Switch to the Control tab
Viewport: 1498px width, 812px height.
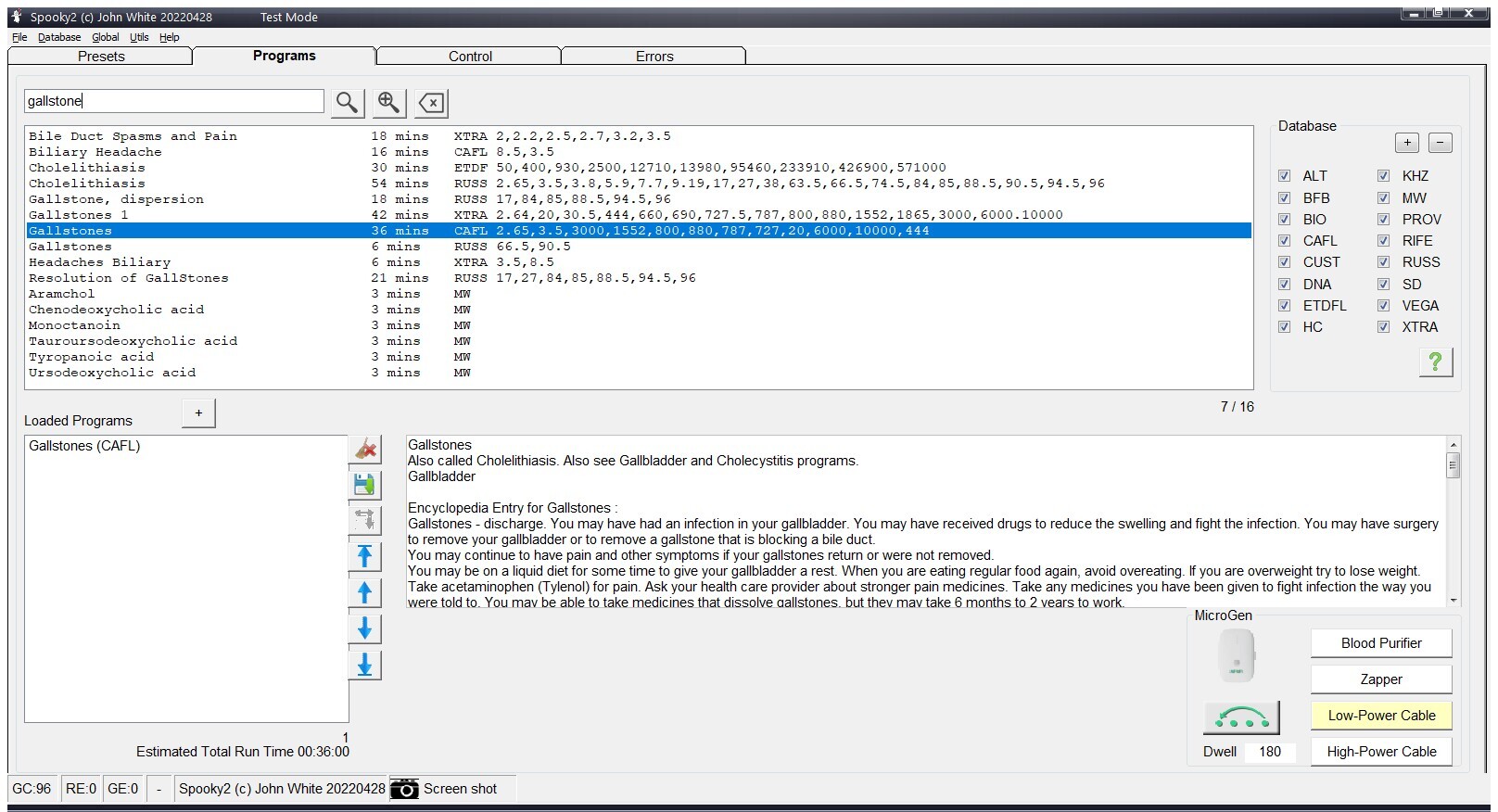(470, 57)
